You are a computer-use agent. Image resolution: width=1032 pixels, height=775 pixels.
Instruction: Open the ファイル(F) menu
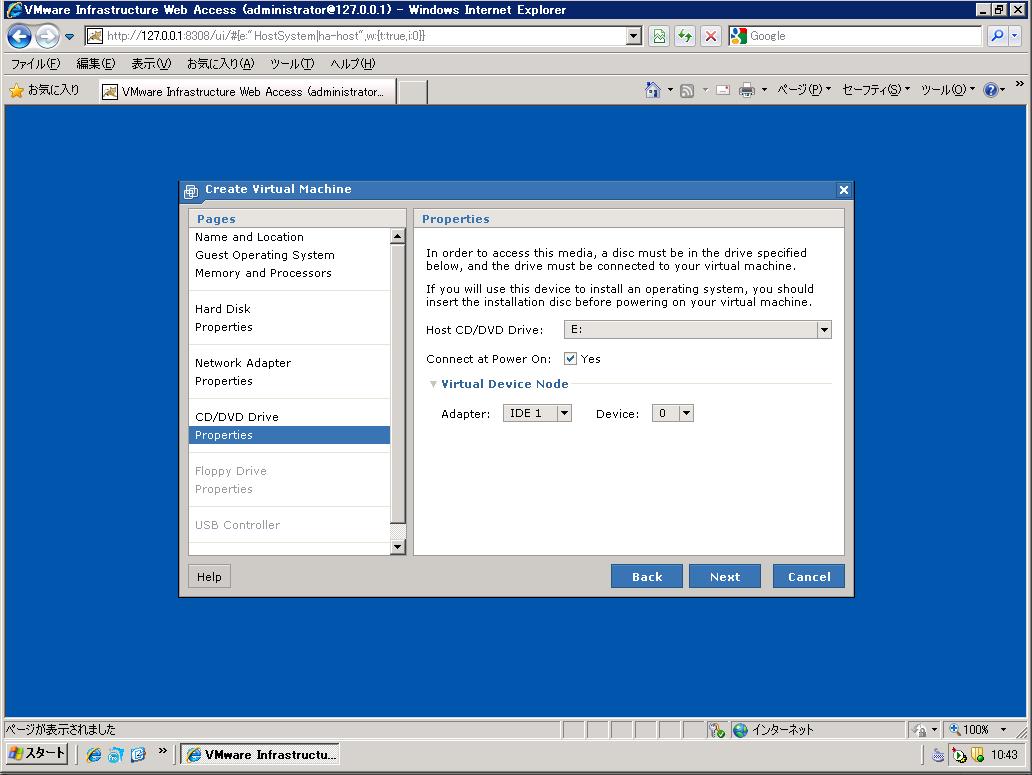36,64
